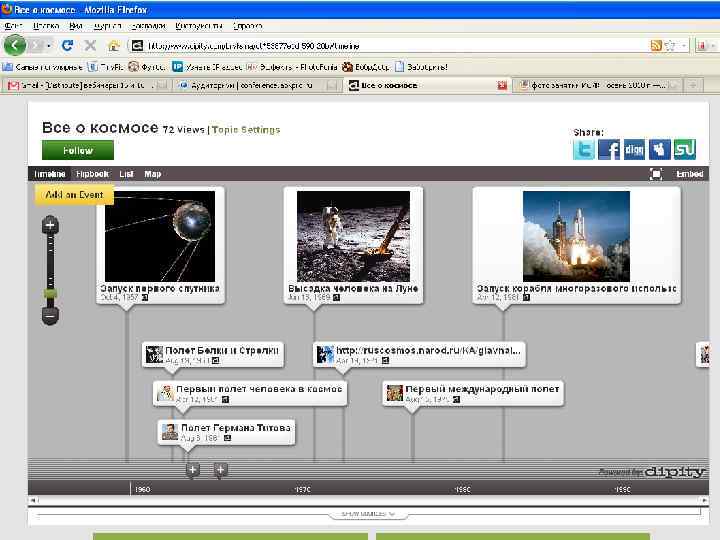Viewport: 720px width, 540px height.
Task: Expand first plus marker on timeline axis
Action: [193, 470]
